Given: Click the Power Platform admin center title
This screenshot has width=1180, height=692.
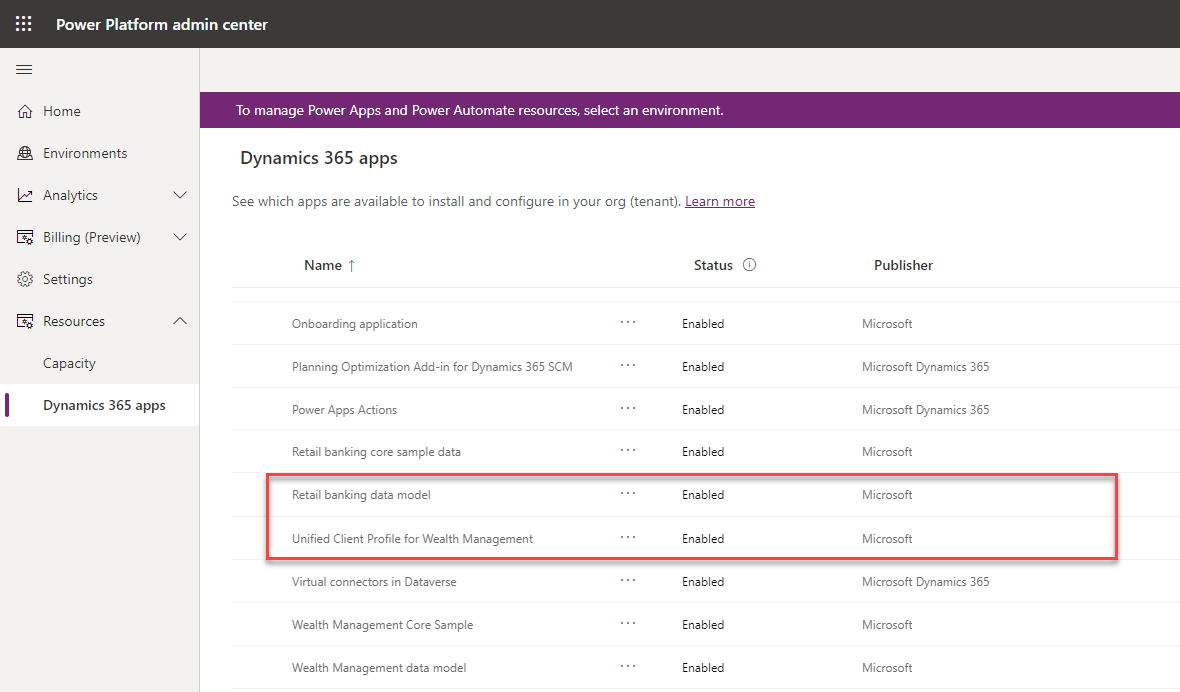Looking at the screenshot, I should (x=162, y=24).
